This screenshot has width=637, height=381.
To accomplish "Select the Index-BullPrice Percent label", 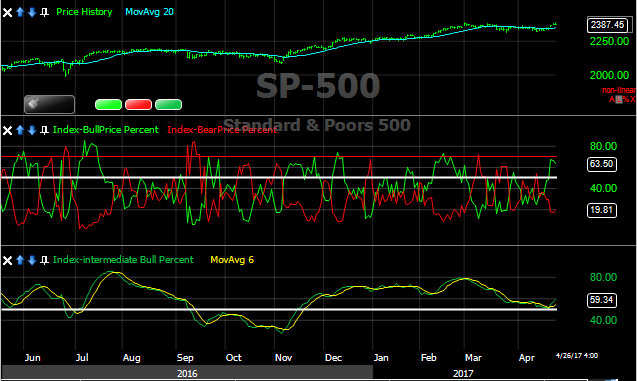I will pyautogui.click(x=106, y=130).
